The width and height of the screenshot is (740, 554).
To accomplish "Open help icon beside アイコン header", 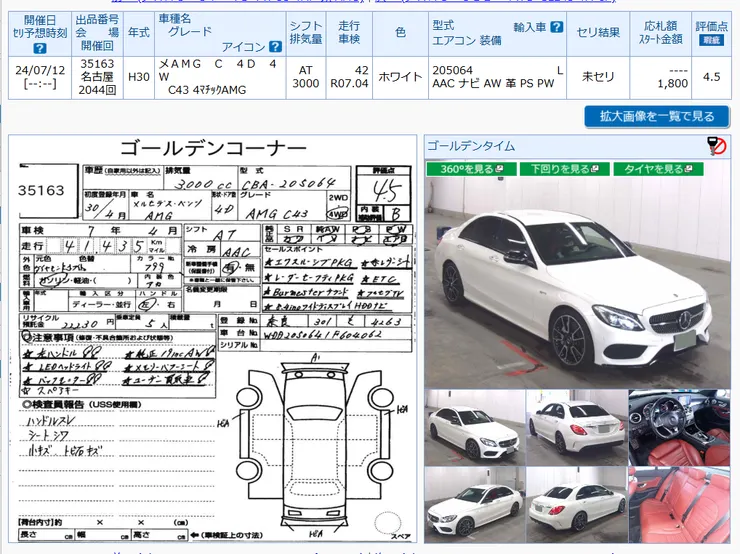I will point(275,47).
